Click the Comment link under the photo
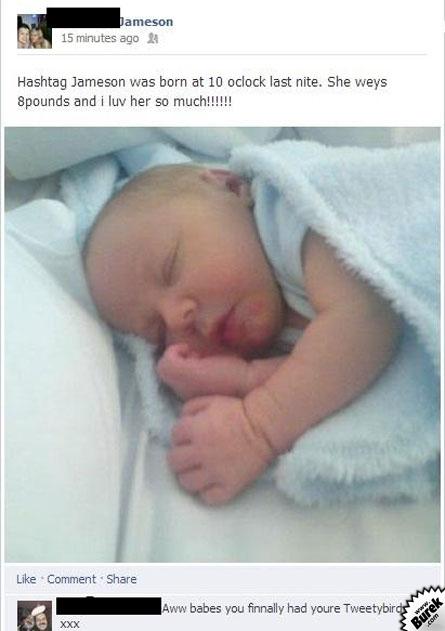 (71, 579)
